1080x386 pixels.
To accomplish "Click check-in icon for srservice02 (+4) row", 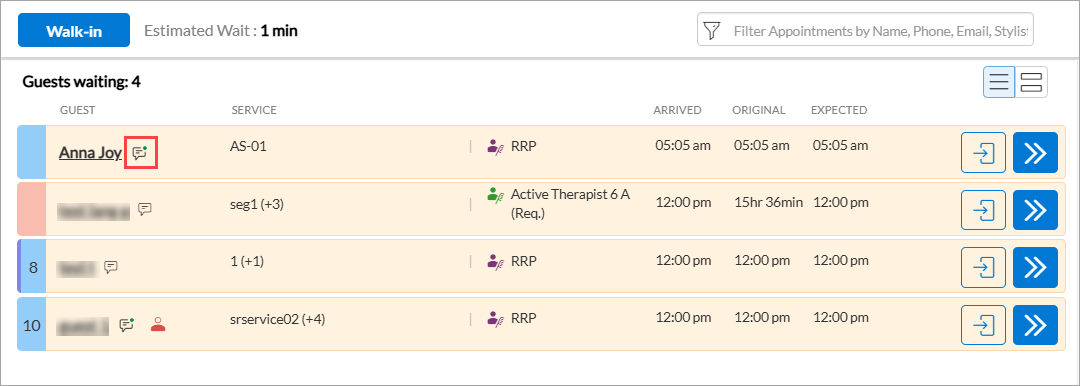I will tap(983, 325).
